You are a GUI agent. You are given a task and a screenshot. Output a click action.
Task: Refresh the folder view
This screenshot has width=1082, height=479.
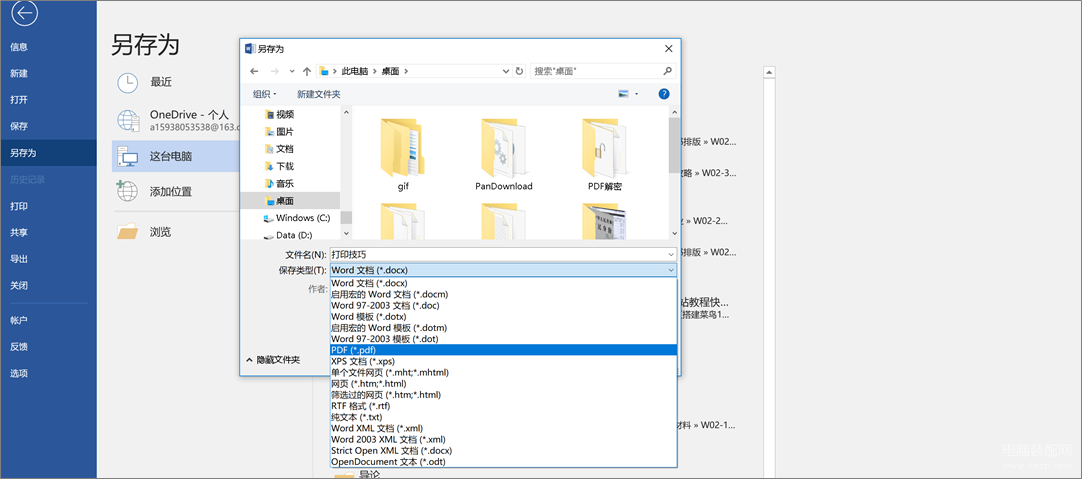520,71
